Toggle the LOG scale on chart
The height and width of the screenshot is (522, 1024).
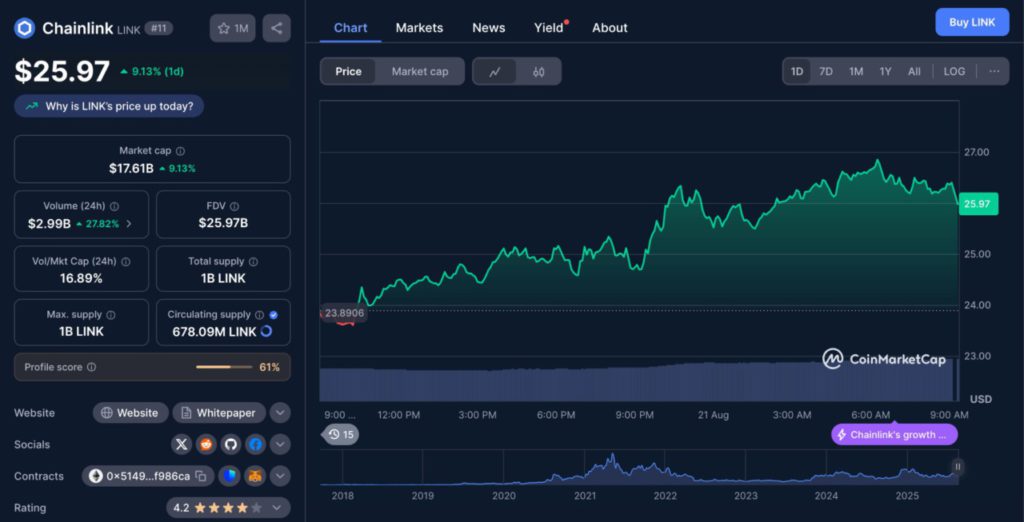tap(954, 71)
